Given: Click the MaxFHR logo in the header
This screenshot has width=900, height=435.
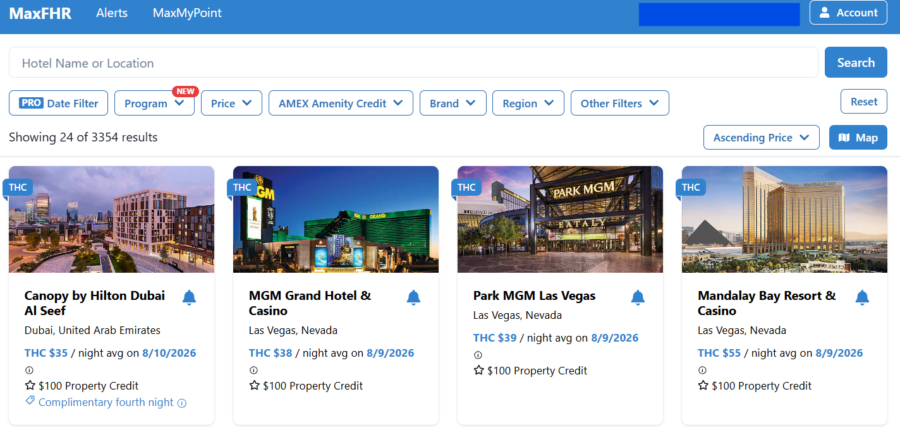Looking at the screenshot, I should click(40, 13).
